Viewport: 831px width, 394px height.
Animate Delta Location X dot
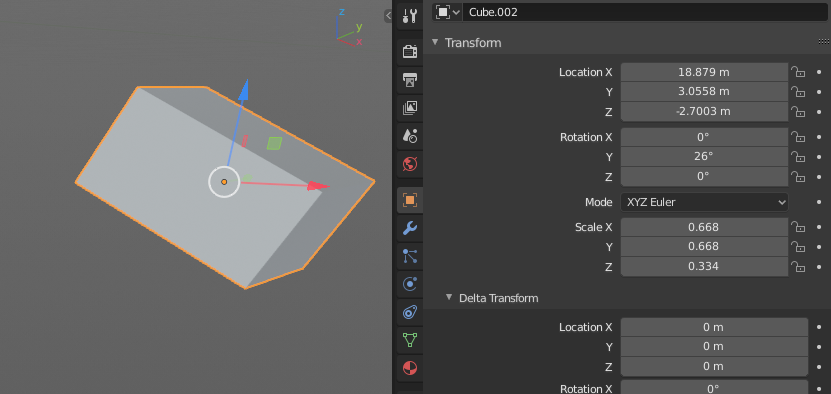pos(819,327)
